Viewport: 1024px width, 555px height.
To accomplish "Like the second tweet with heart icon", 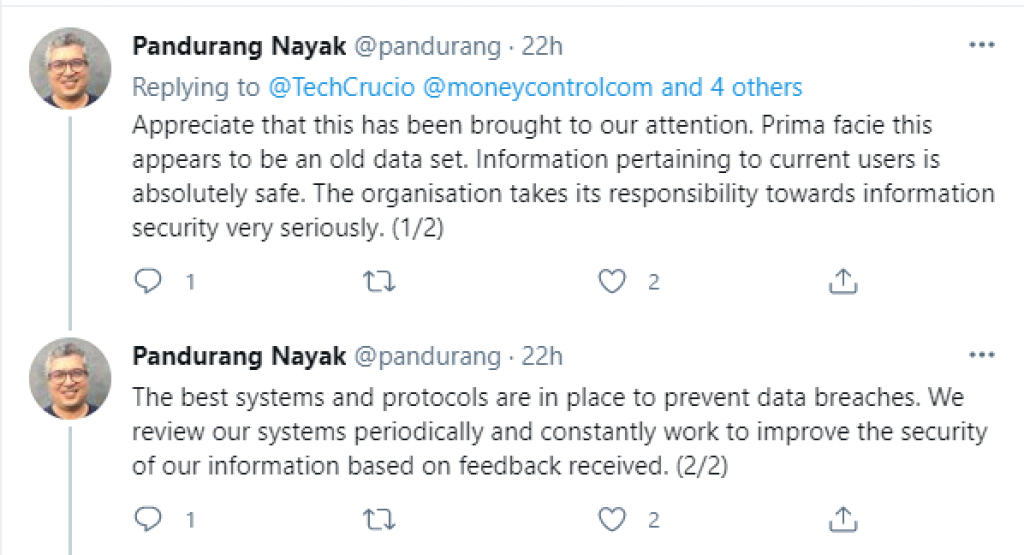I will tap(611, 519).
